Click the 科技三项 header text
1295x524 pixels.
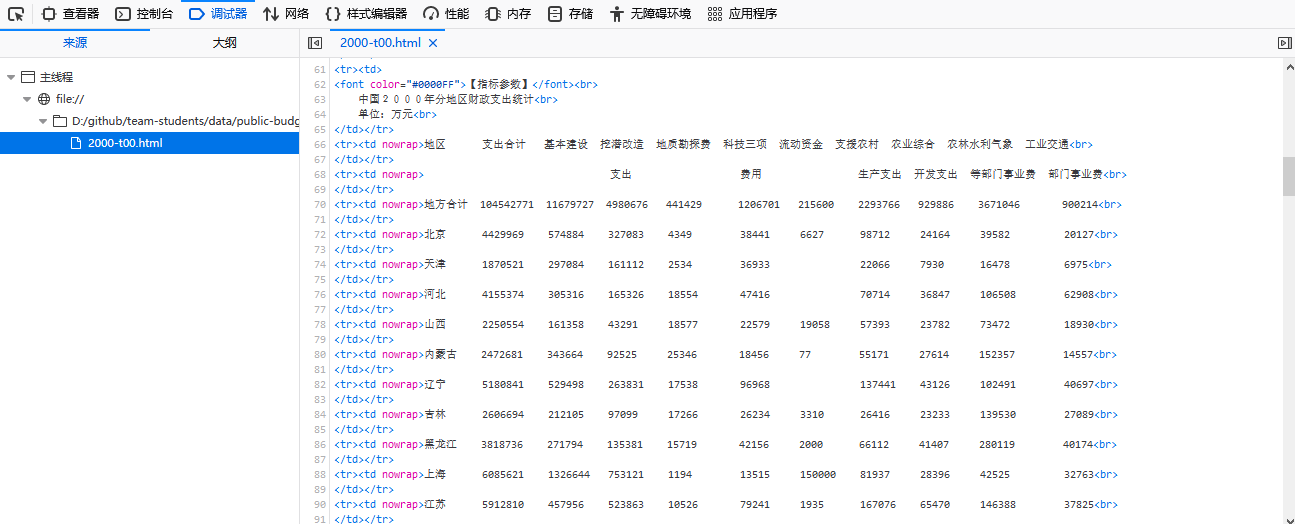(x=745, y=144)
